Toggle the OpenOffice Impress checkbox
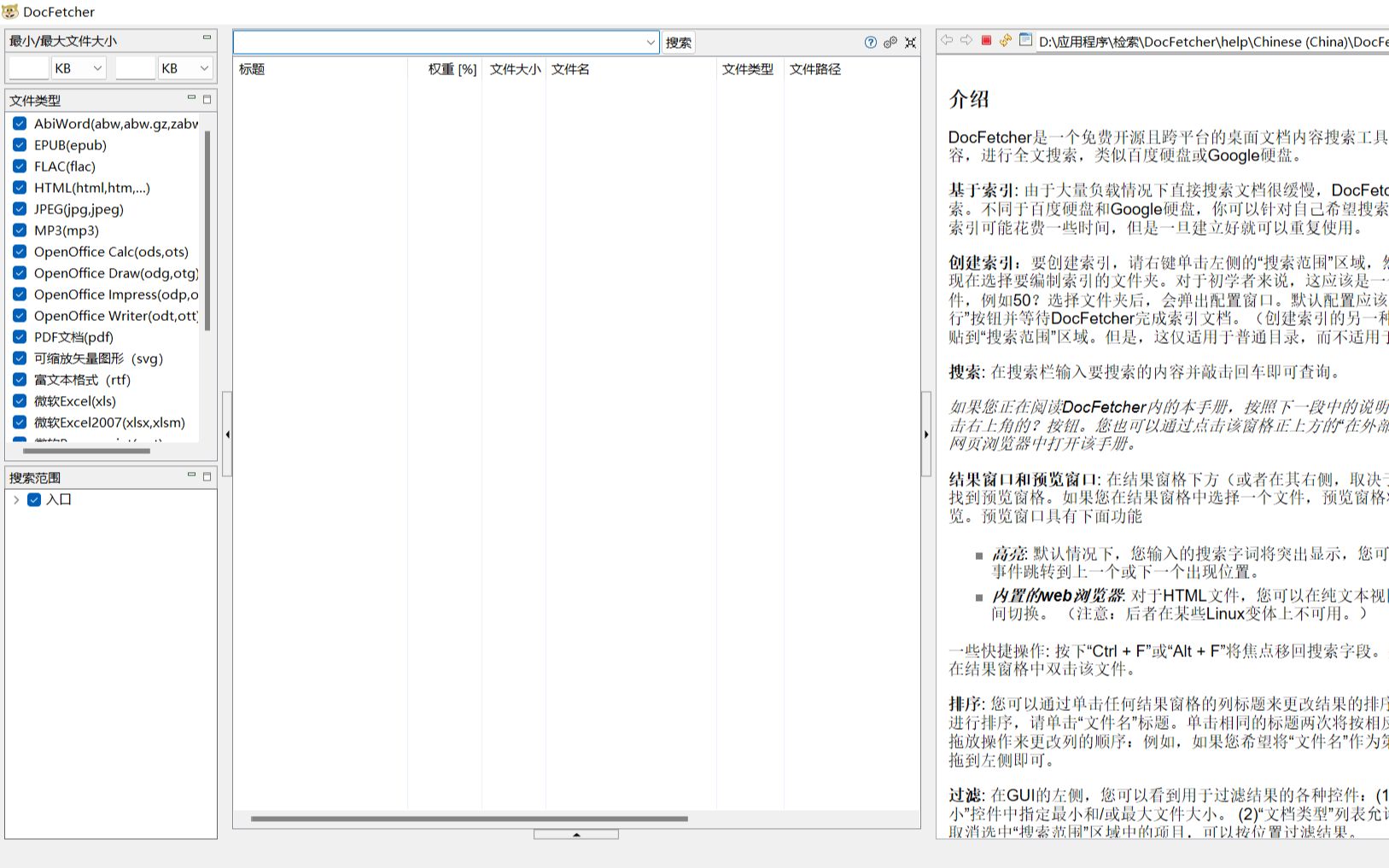The image size is (1389, 868). click(x=20, y=294)
